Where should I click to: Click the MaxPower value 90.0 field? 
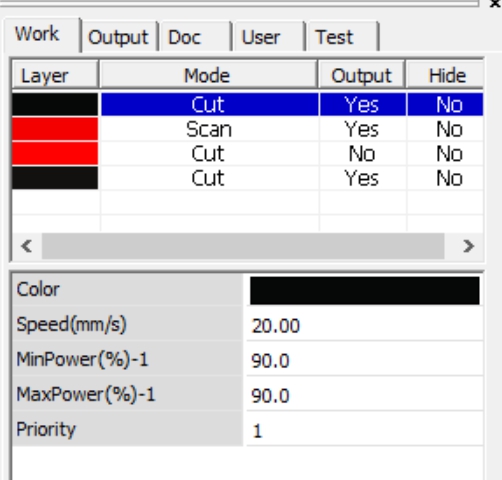coord(365,395)
